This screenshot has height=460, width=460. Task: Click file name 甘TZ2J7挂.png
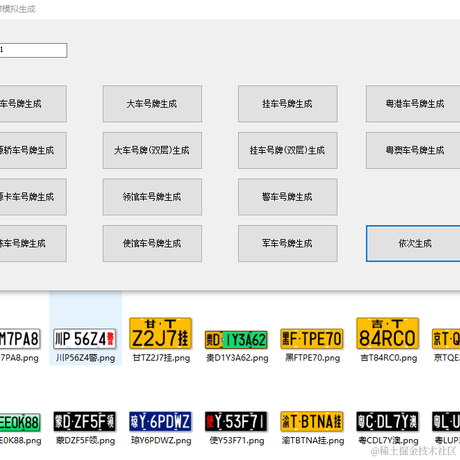pos(161,358)
